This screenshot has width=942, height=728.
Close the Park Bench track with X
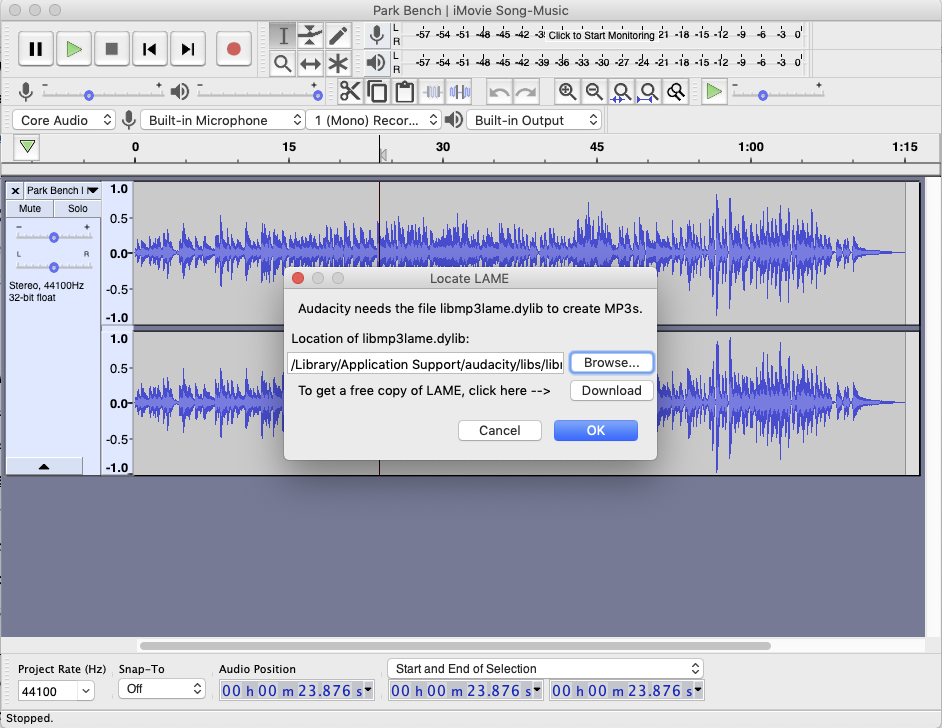pos(16,190)
